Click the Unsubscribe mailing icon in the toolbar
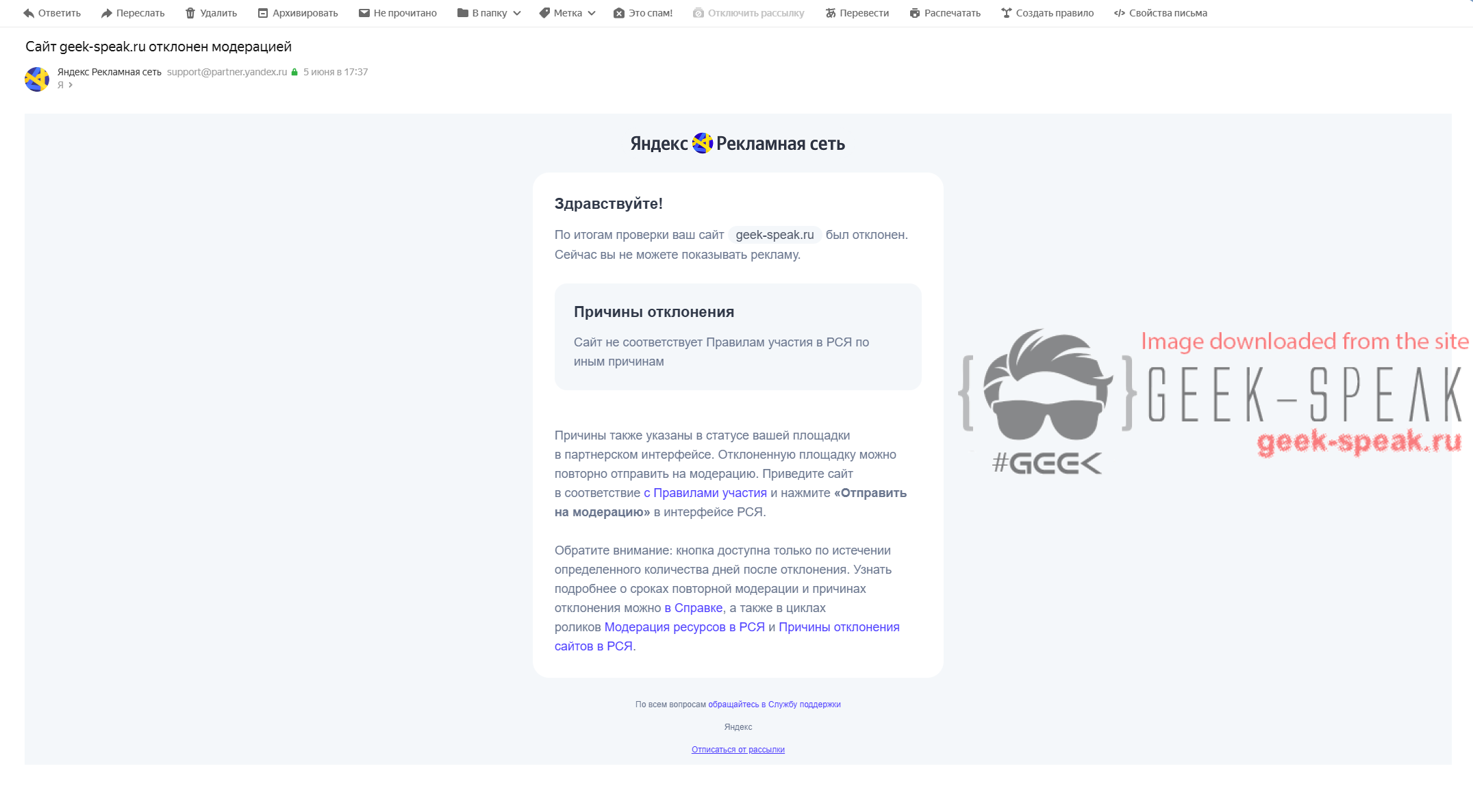The height and width of the screenshot is (812, 1473). coord(698,13)
